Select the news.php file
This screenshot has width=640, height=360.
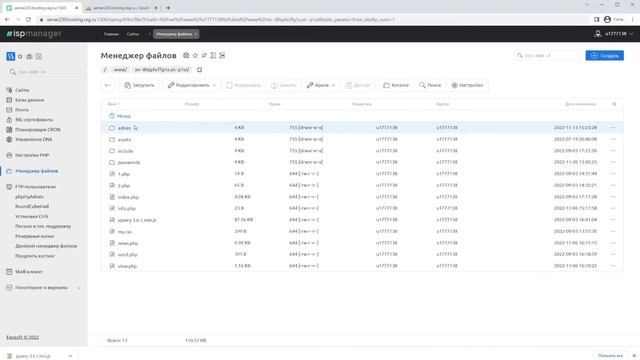(128, 243)
